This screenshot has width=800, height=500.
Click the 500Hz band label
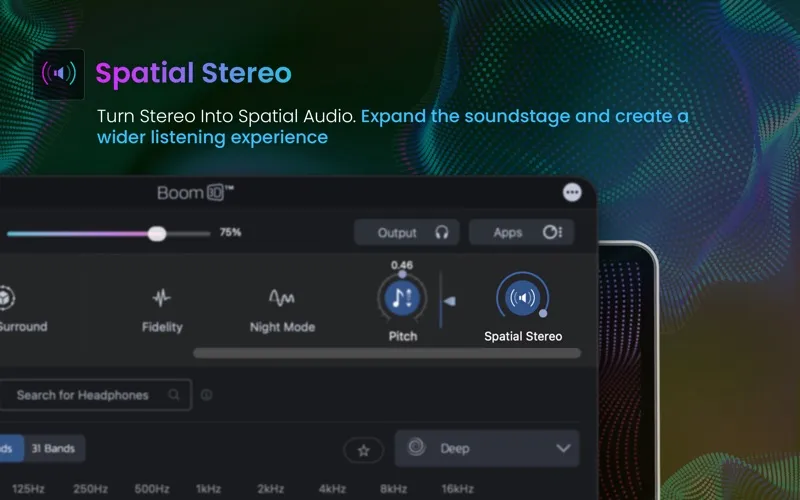click(x=152, y=489)
